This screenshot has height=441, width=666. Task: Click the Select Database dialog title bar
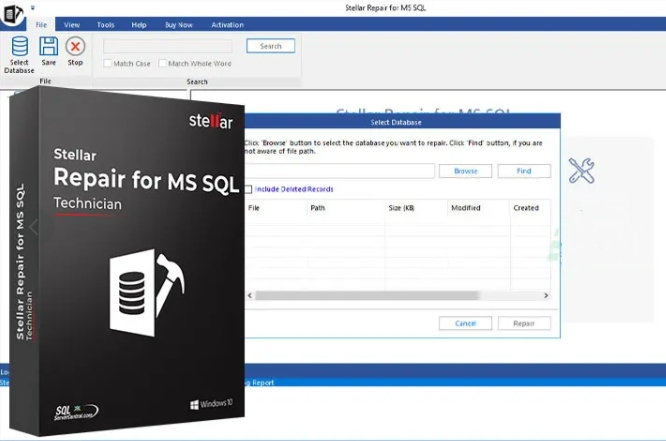[402, 122]
